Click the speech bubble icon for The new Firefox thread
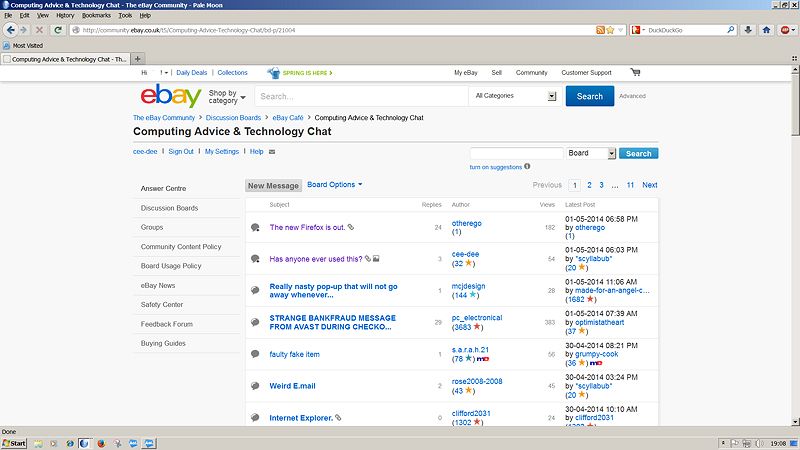The width and height of the screenshot is (800, 450). tap(255, 227)
